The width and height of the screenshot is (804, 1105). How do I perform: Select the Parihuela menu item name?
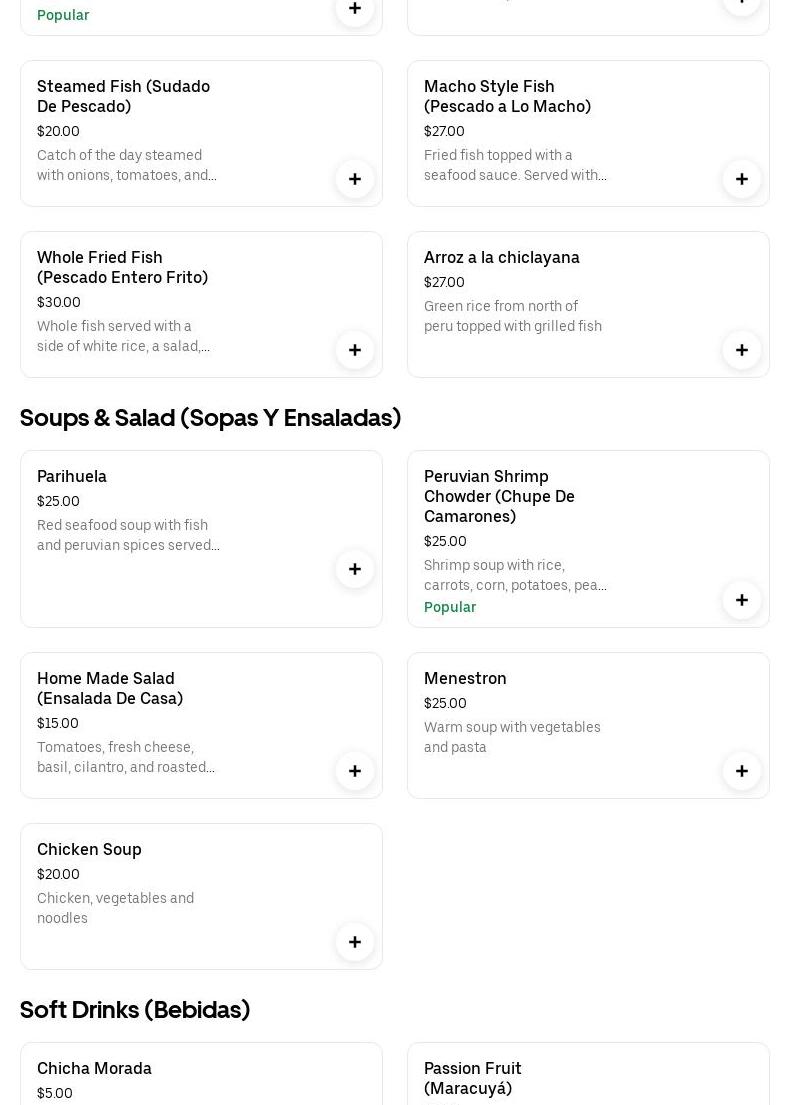(x=72, y=477)
